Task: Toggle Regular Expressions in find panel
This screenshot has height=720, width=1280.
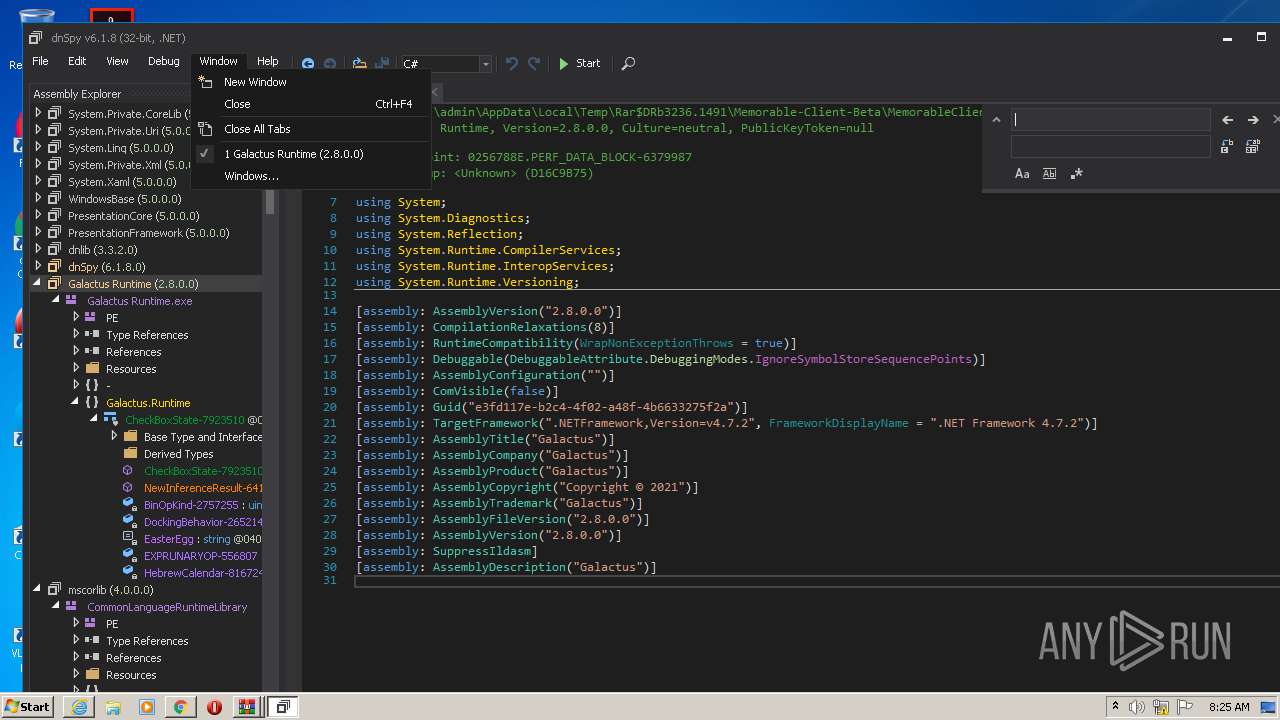Action: [1076, 173]
